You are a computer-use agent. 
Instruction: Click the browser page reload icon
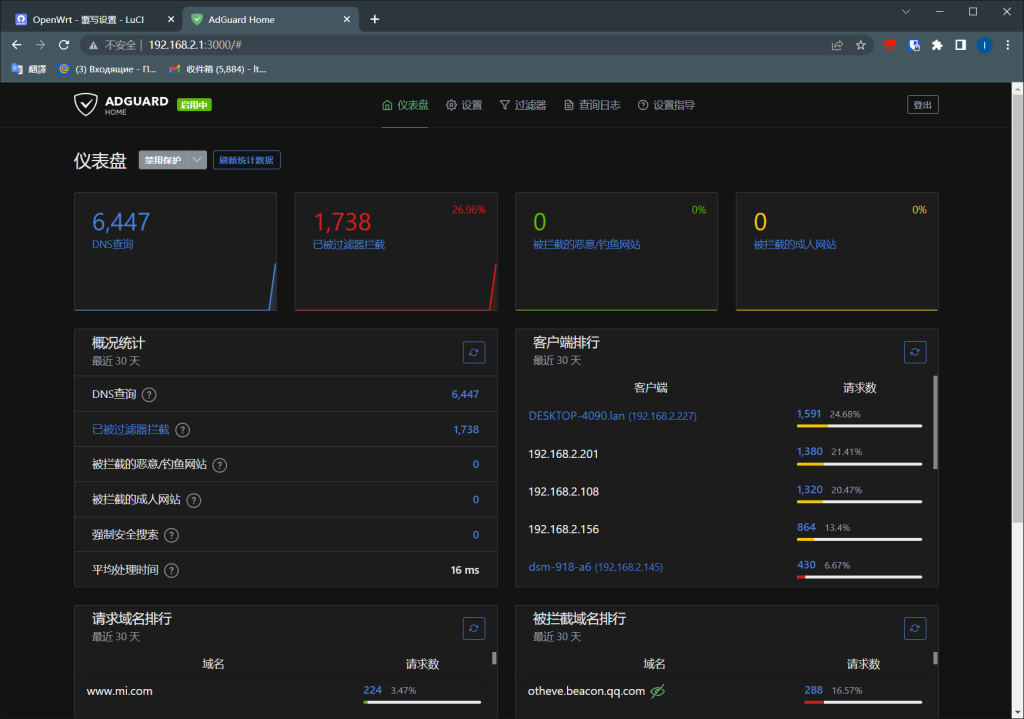coord(63,44)
